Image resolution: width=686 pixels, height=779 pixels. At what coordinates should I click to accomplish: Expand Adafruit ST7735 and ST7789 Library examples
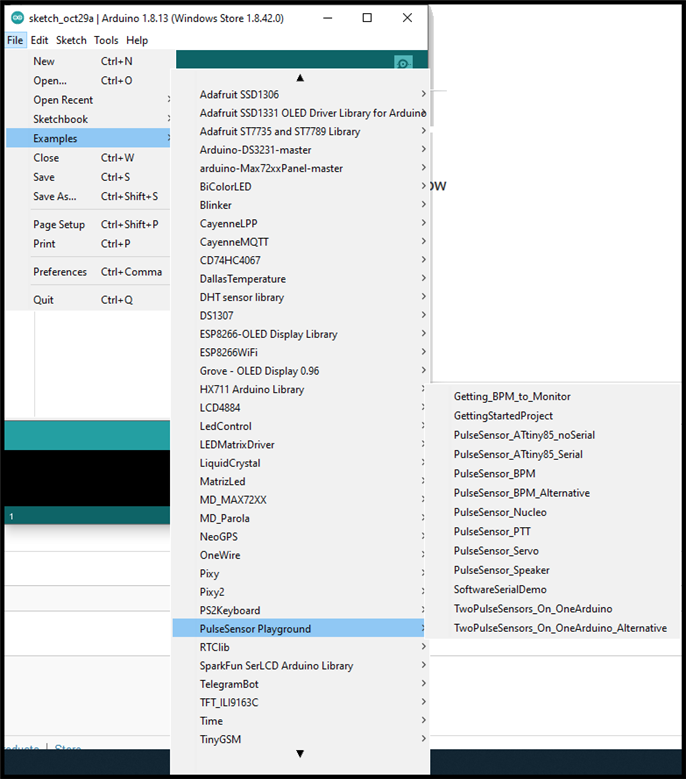tap(301, 131)
